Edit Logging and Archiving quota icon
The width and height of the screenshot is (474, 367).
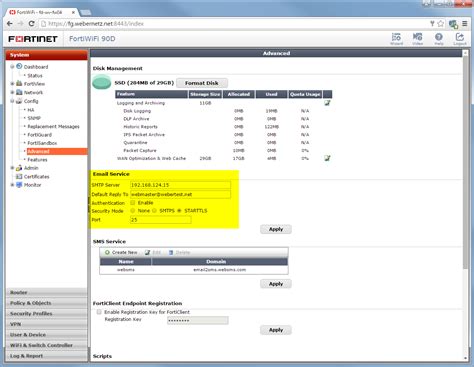[327, 103]
